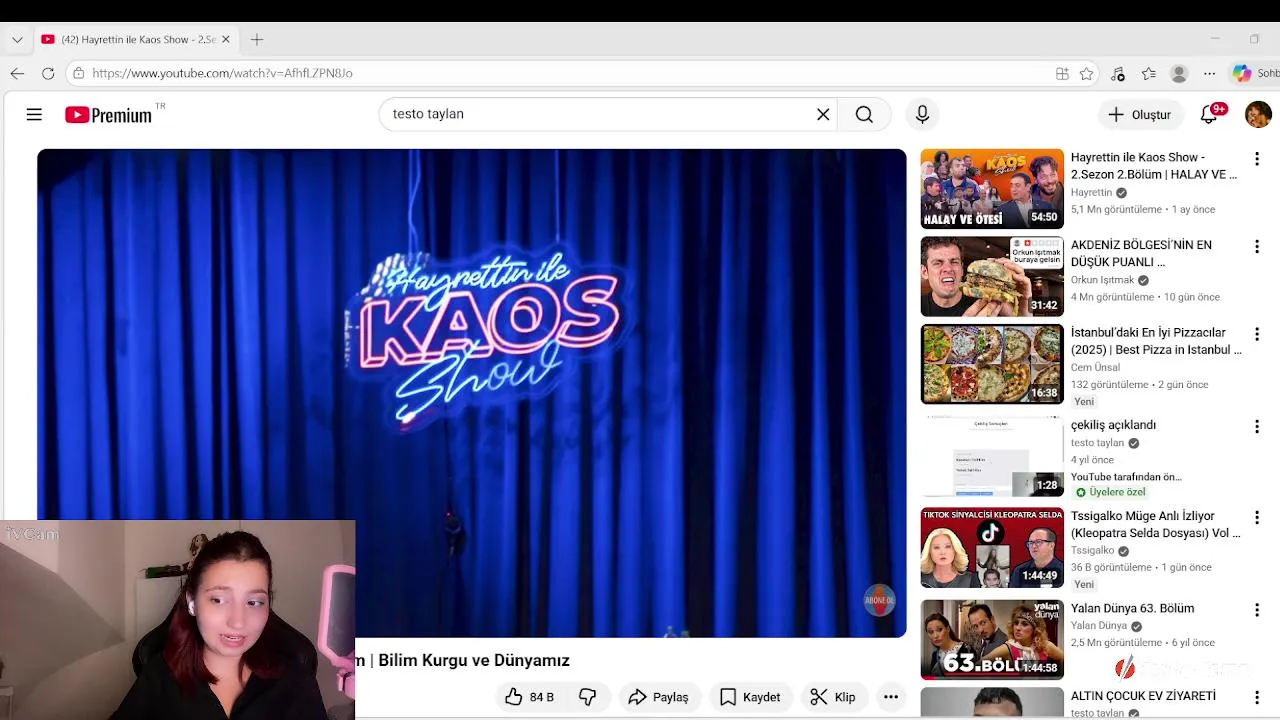Open more actions ellipsis below video
The width and height of the screenshot is (1280, 720).
pyautogui.click(x=891, y=697)
